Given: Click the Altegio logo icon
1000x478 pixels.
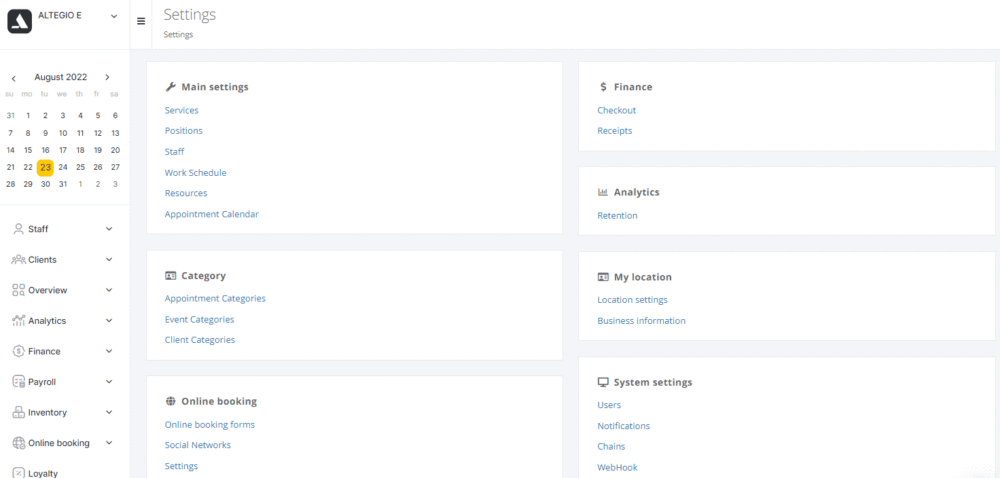Looking at the screenshot, I should click(x=19, y=21).
